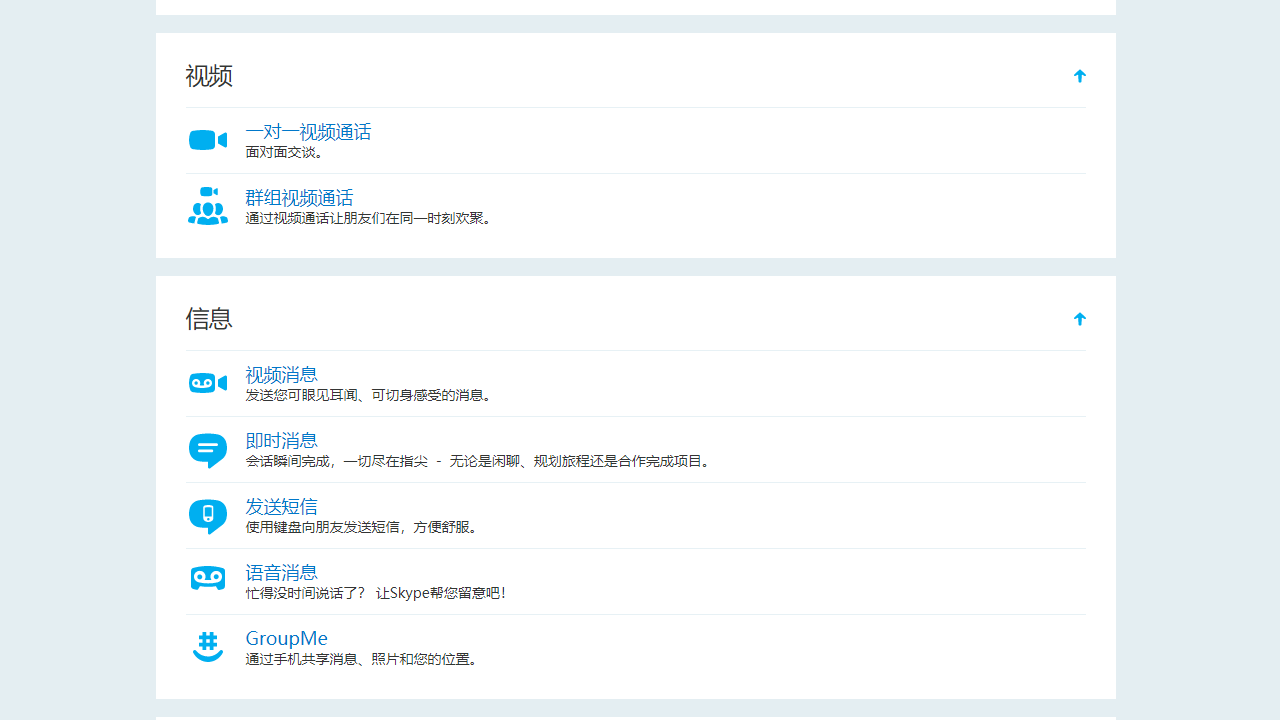
Task: Click the partially visible section below GroupMe
Action: tap(636, 718)
